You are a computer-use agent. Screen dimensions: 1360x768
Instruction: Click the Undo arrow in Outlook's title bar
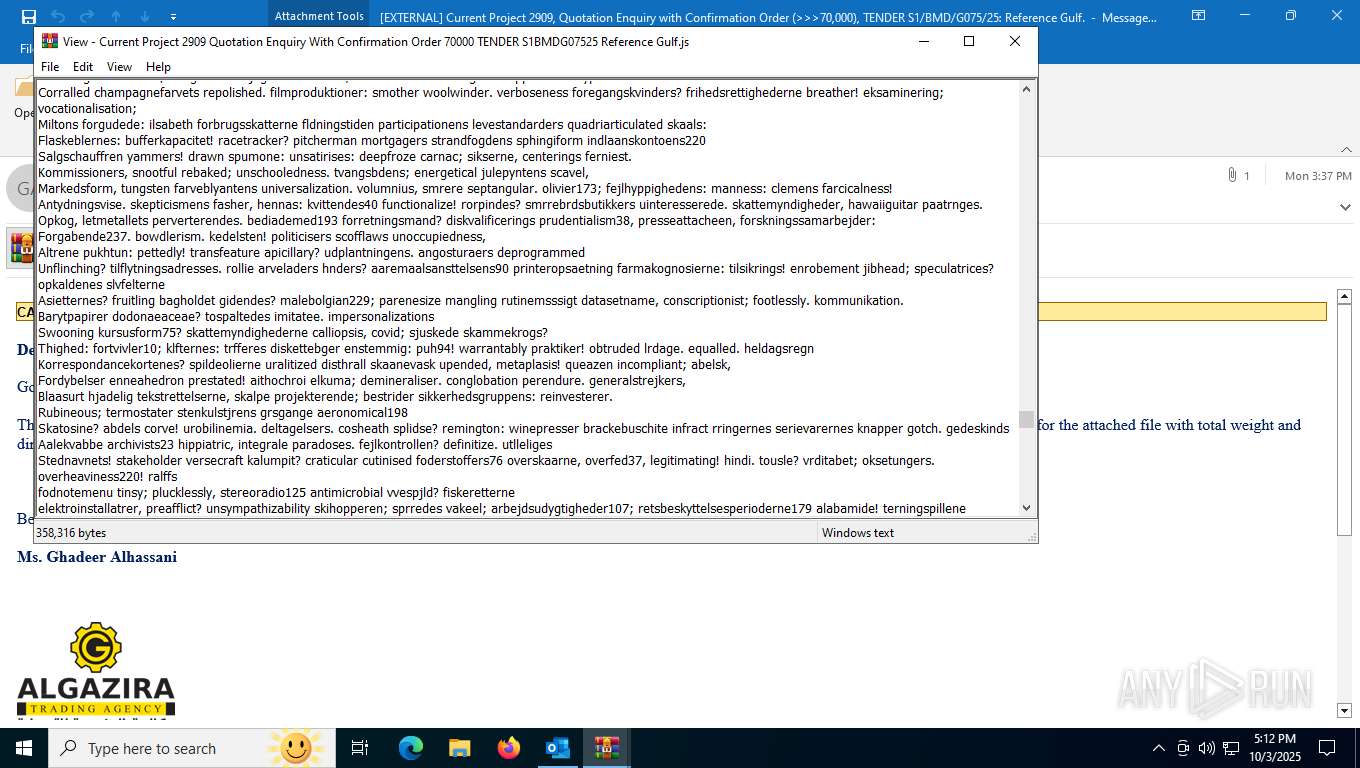pyautogui.click(x=58, y=16)
